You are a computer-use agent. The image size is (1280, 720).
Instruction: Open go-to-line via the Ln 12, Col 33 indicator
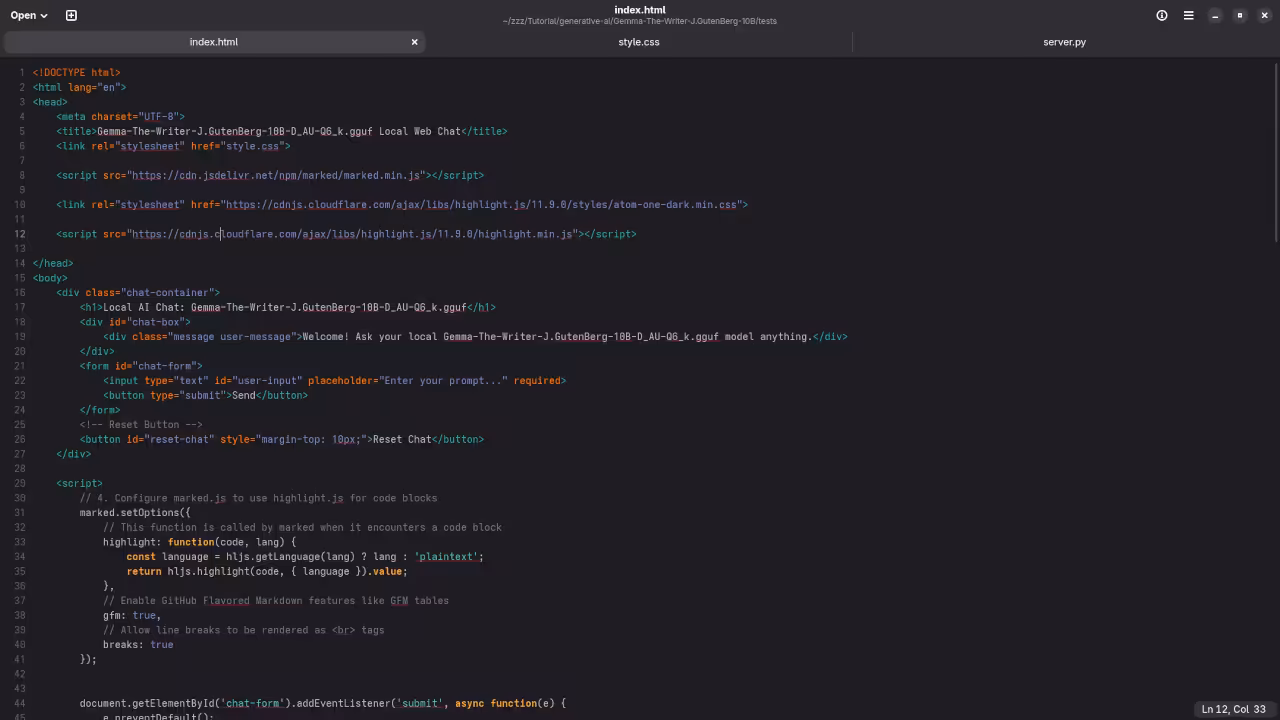click(x=1234, y=709)
